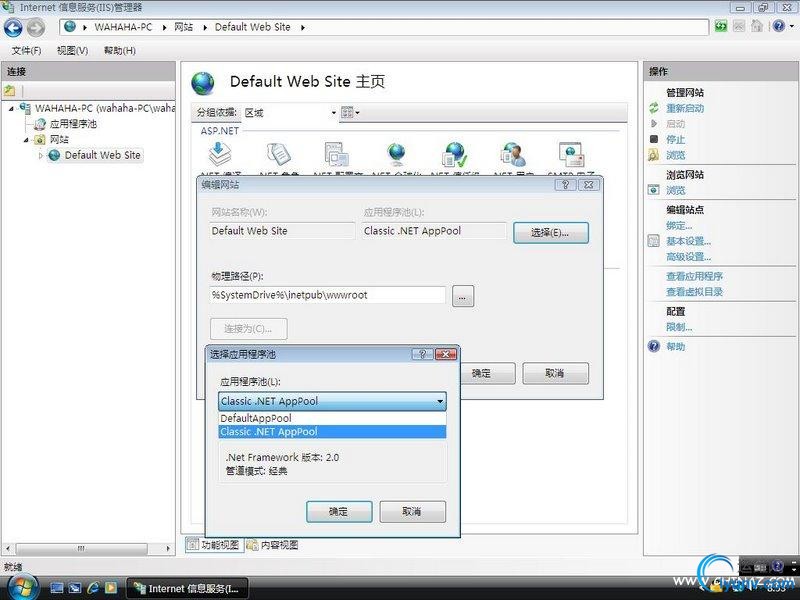The width and height of the screenshot is (800, 600).
Task: Open the 视图(V) menu
Action: pos(72,51)
